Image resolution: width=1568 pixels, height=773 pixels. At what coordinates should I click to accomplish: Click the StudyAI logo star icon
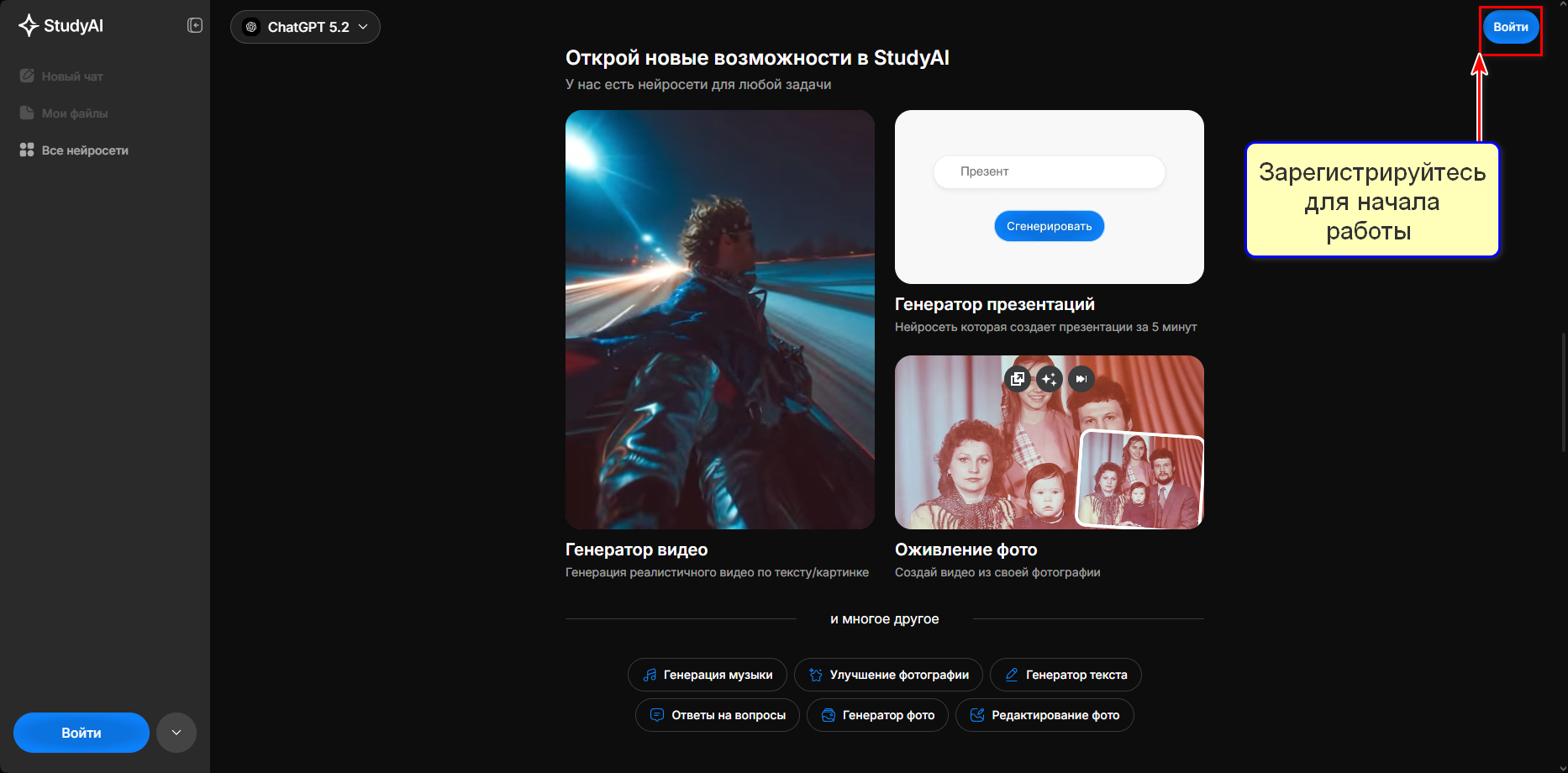point(29,25)
